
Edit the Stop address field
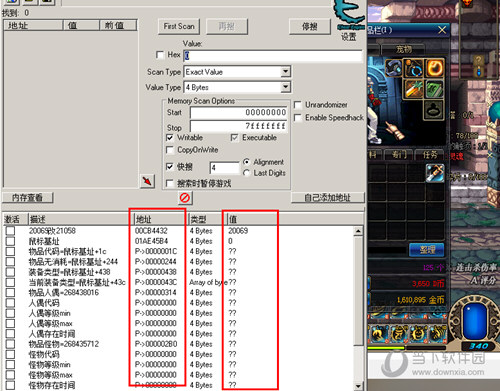(x=239, y=126)
